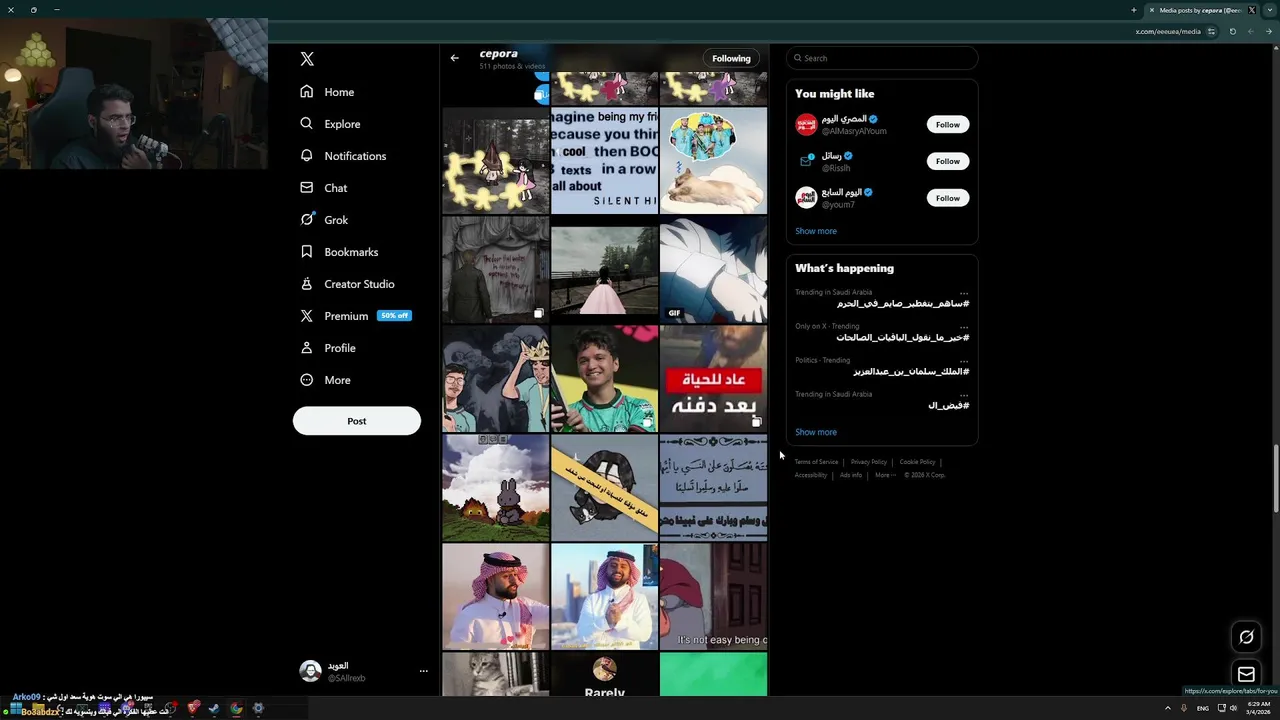This screenshot has height=720, width=1280.
Task: Click the @youm7 profile avatar
Action: click(806, 198)
